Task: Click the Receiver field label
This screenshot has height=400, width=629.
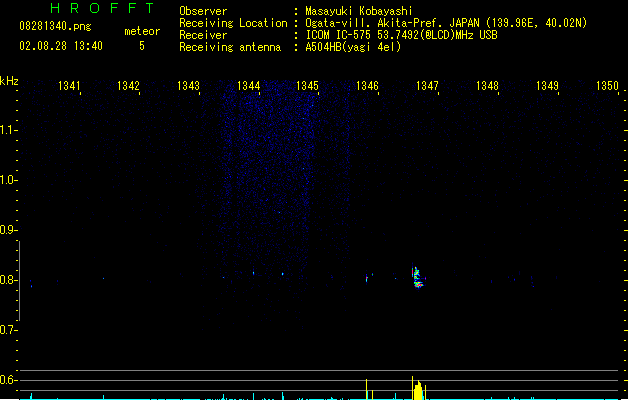Action: (x=203, y=35)
